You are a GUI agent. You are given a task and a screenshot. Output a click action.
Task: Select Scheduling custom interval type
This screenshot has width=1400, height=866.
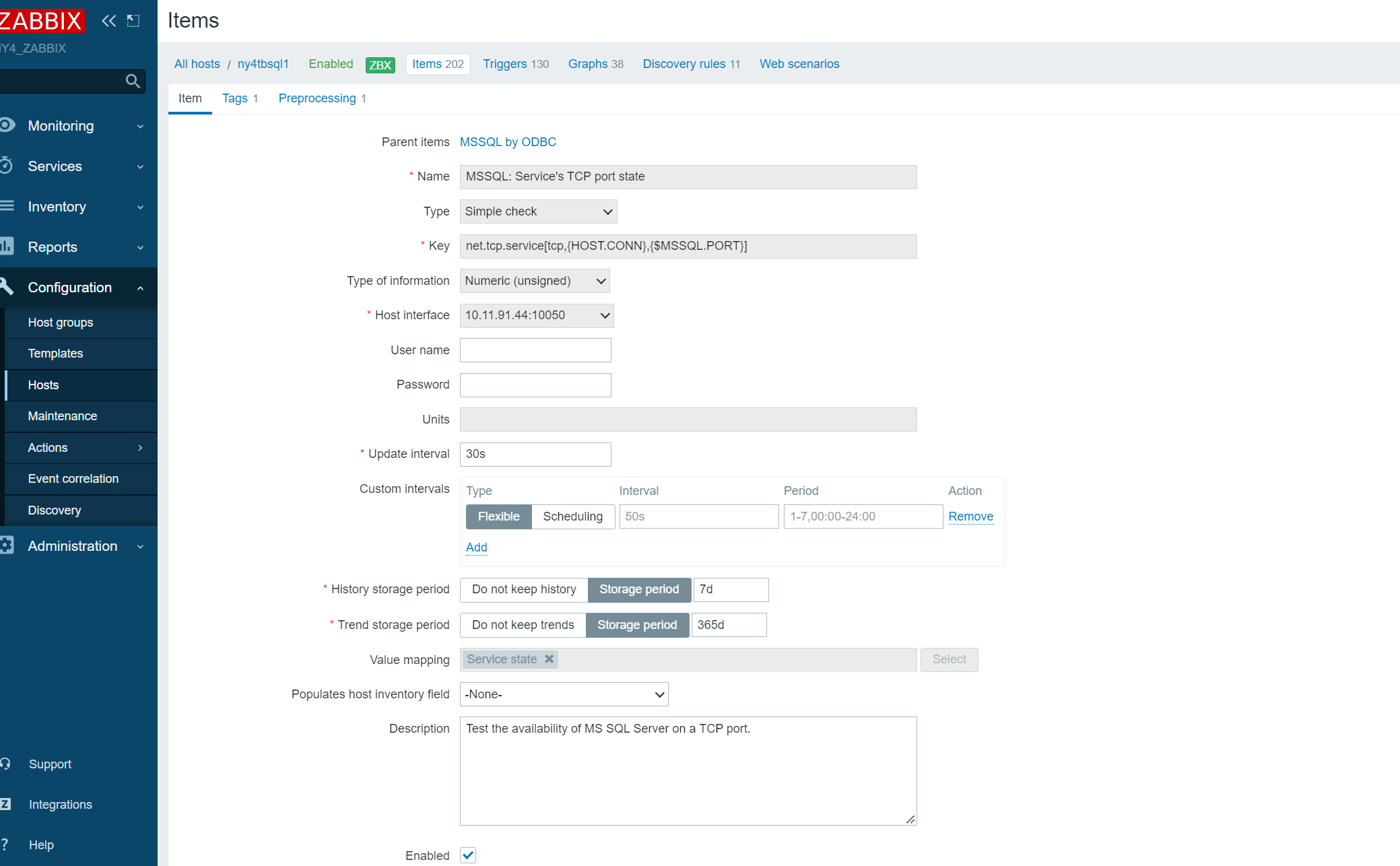click(x=572, y=517)
